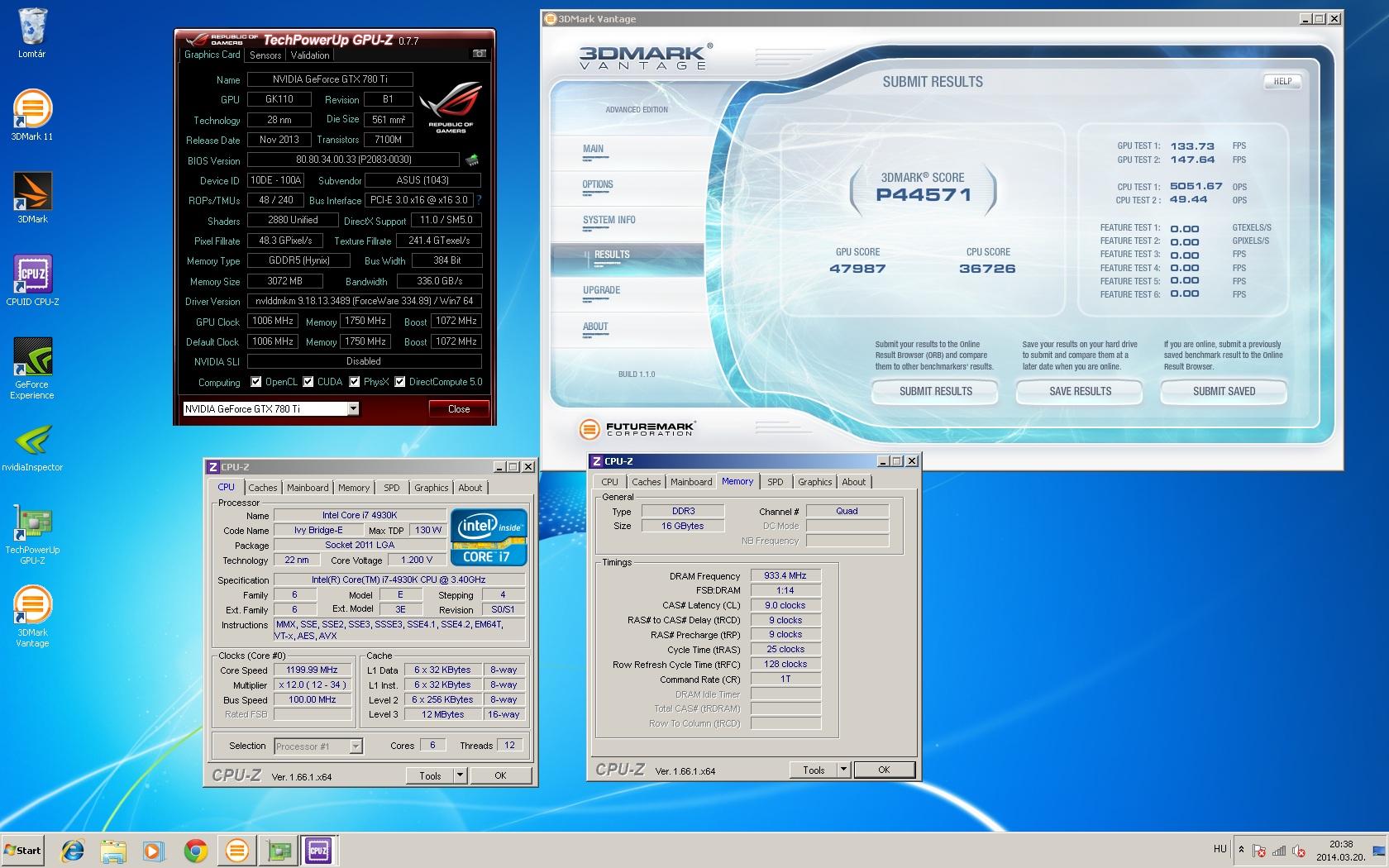Open About tab in the CPU-Z CPU window
Image resolution: width=1389 pixels, height=868 pixels.
(470, 488)
